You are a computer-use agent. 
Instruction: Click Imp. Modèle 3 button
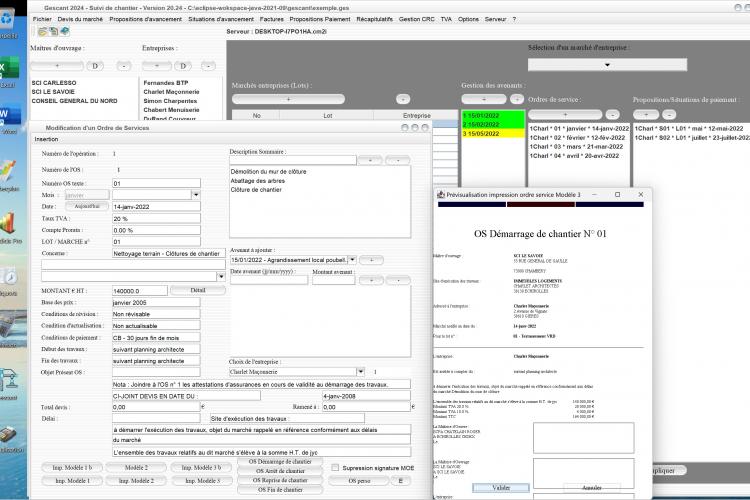(202, 480)
